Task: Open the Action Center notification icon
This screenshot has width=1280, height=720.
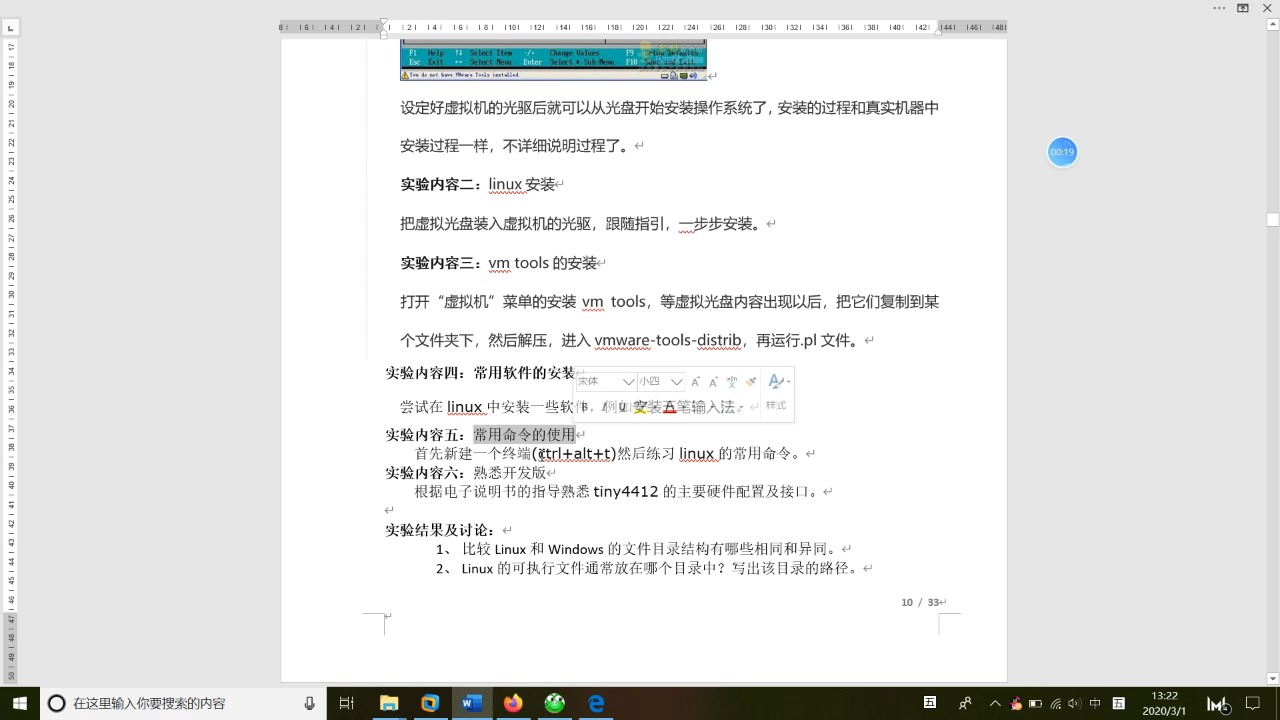Action: point(1252,703)
